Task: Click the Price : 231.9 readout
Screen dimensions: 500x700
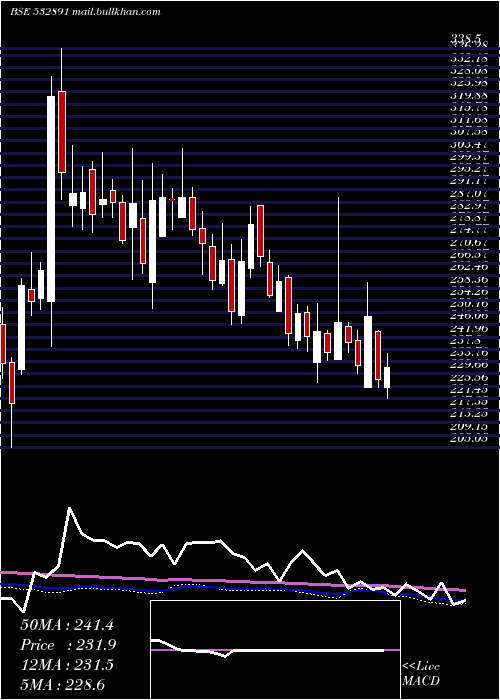Action: [x=68, y=645]
